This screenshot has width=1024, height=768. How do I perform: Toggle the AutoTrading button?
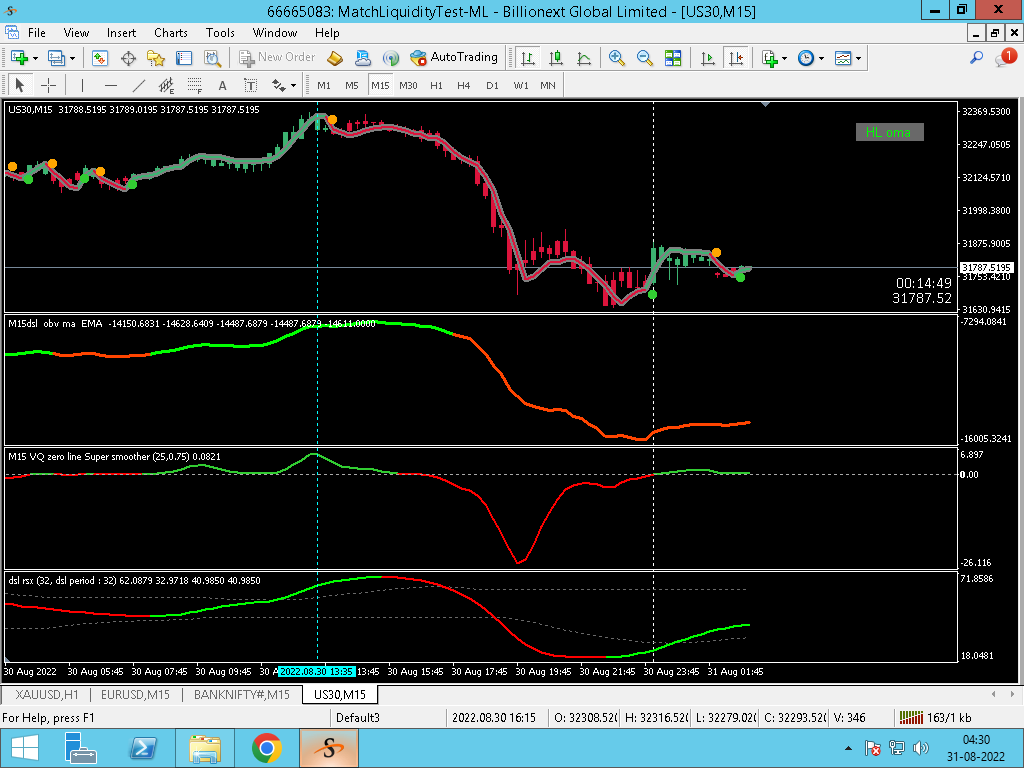coord(454,58)
